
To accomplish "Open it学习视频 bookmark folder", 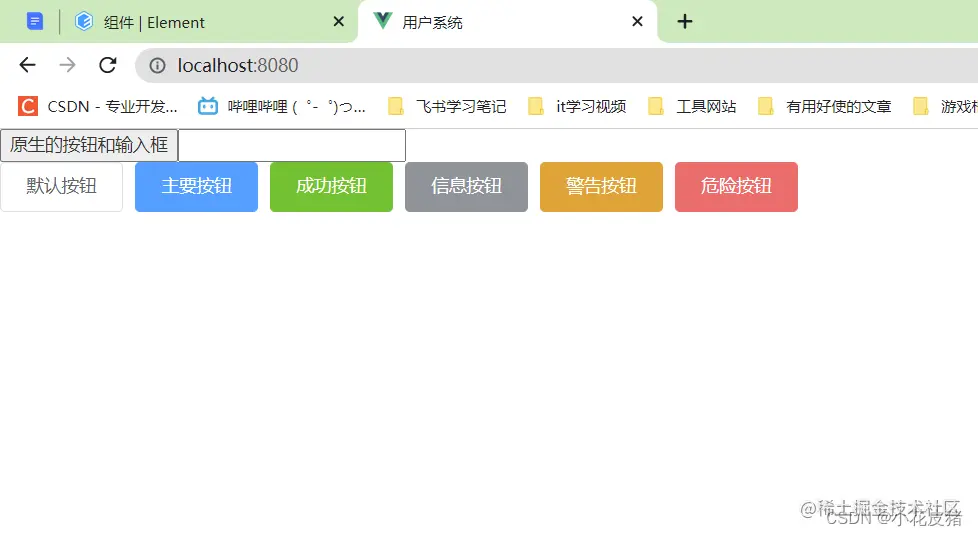I will click(x=577, y=107).
